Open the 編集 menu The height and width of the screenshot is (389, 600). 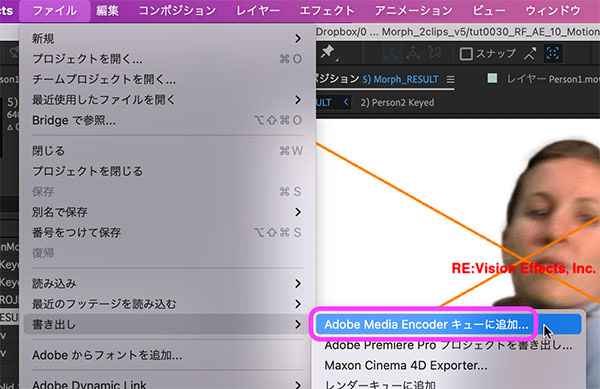coord(107,11)
